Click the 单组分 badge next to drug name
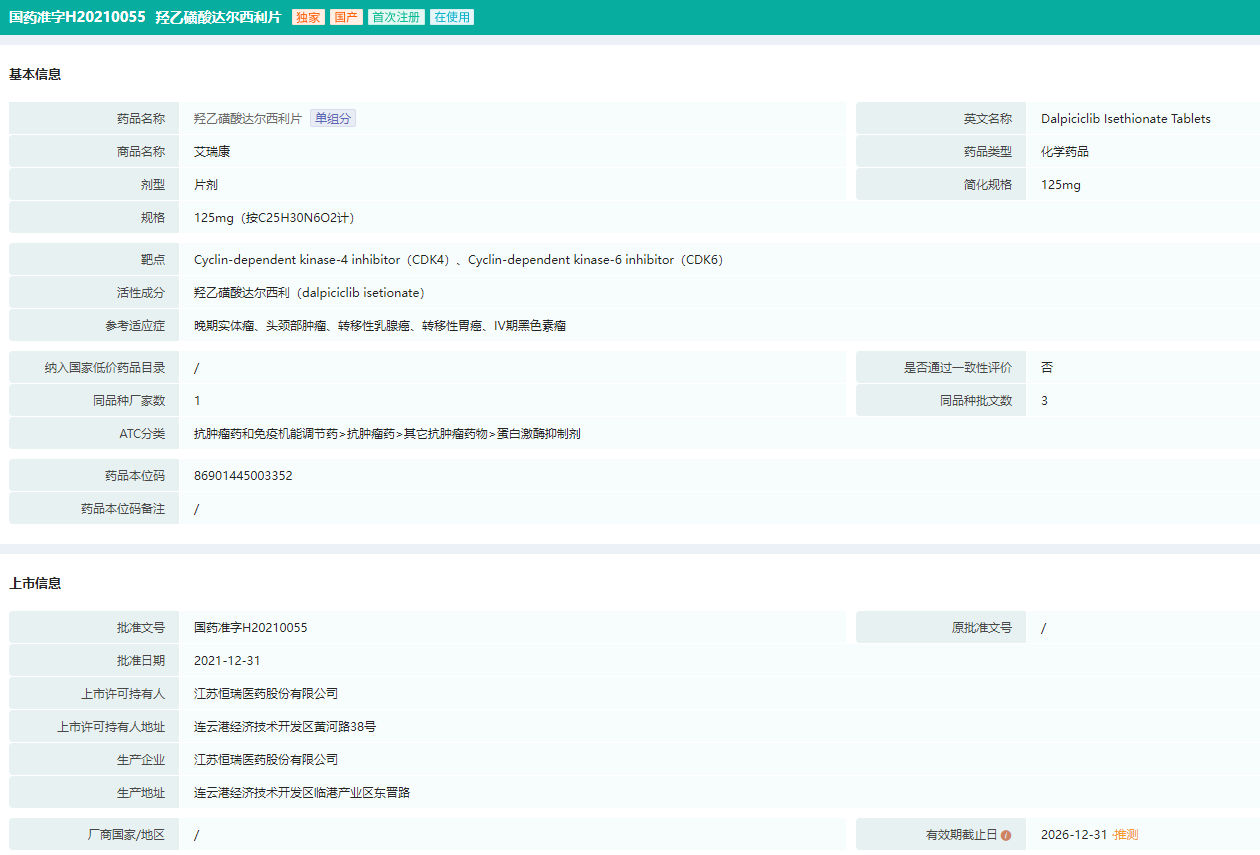Viewport: 1260px width, 855px height. pyautogui.click(x=333, y=118)
